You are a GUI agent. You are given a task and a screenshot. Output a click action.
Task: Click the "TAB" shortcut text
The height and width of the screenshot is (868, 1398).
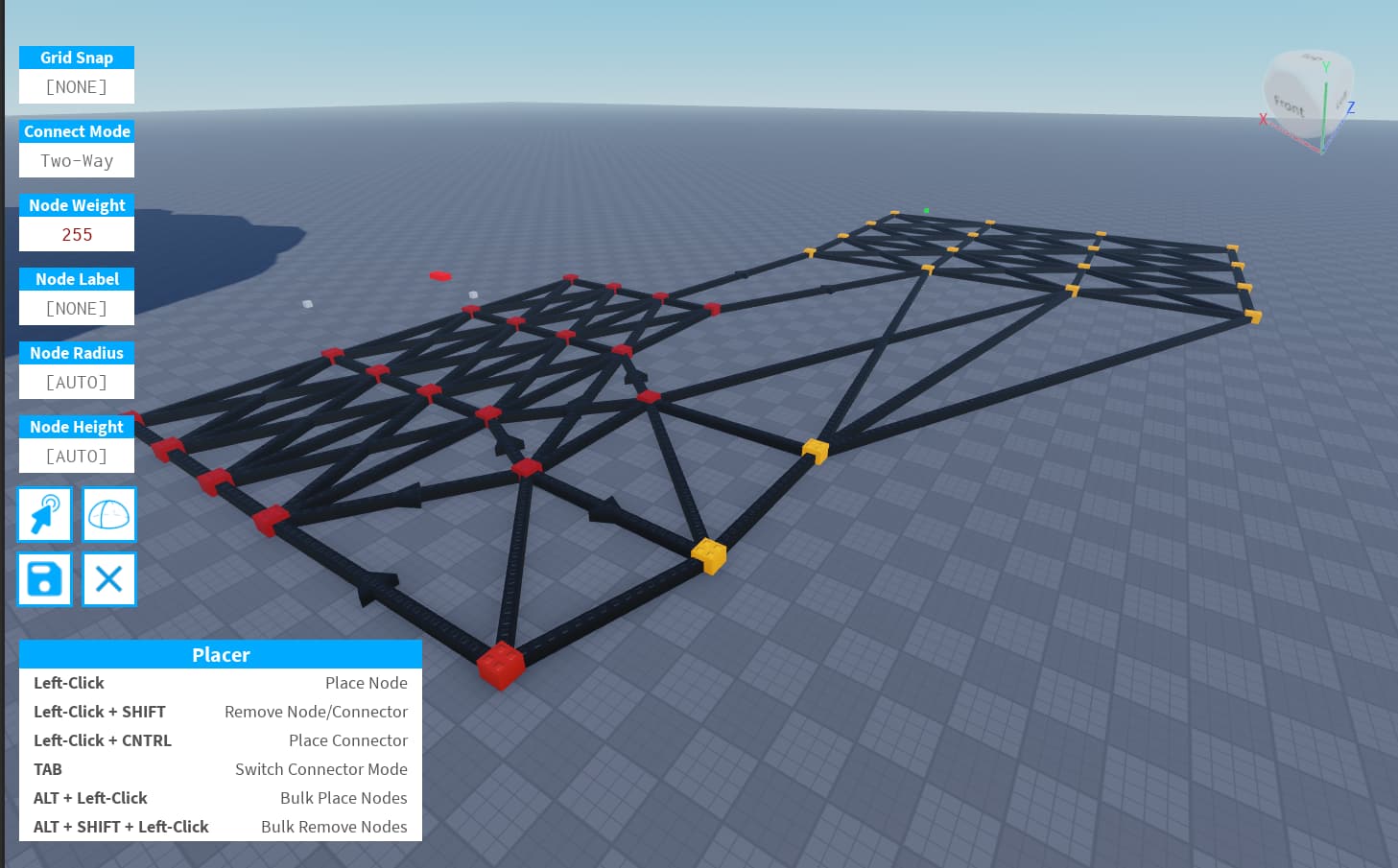[x=48, y=769]
